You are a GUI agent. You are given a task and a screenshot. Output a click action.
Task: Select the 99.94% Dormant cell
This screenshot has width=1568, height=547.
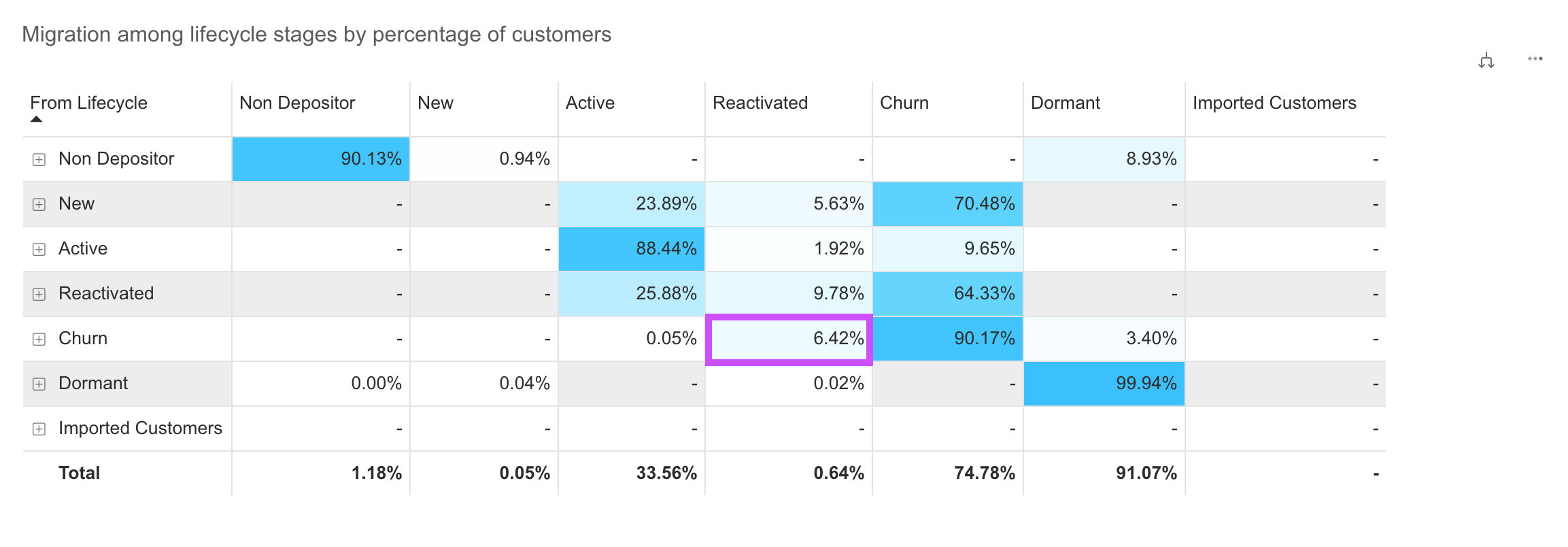(x=1104, y=384)
